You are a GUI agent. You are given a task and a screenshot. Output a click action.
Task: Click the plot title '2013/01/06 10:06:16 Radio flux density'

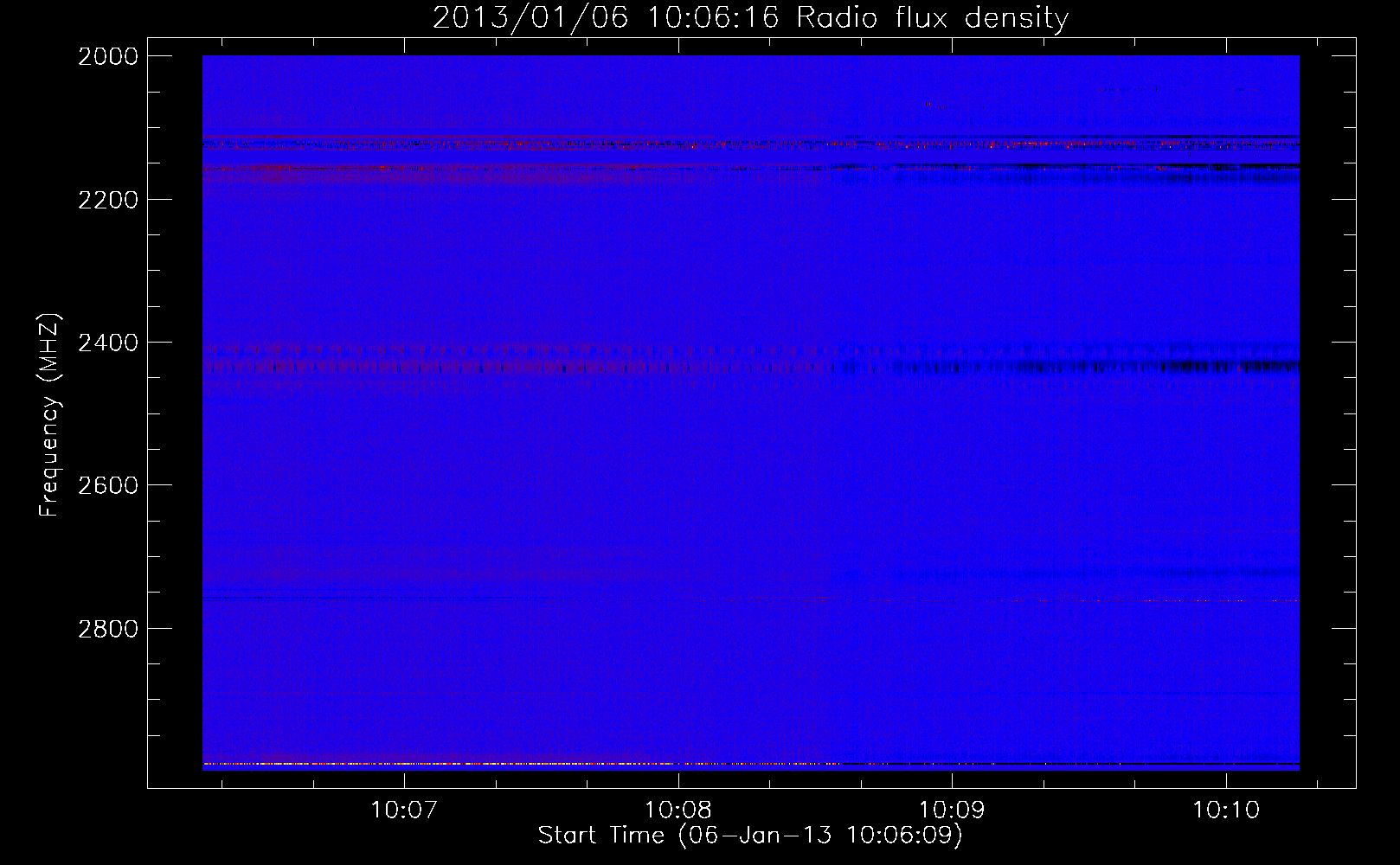click(750, 17)
